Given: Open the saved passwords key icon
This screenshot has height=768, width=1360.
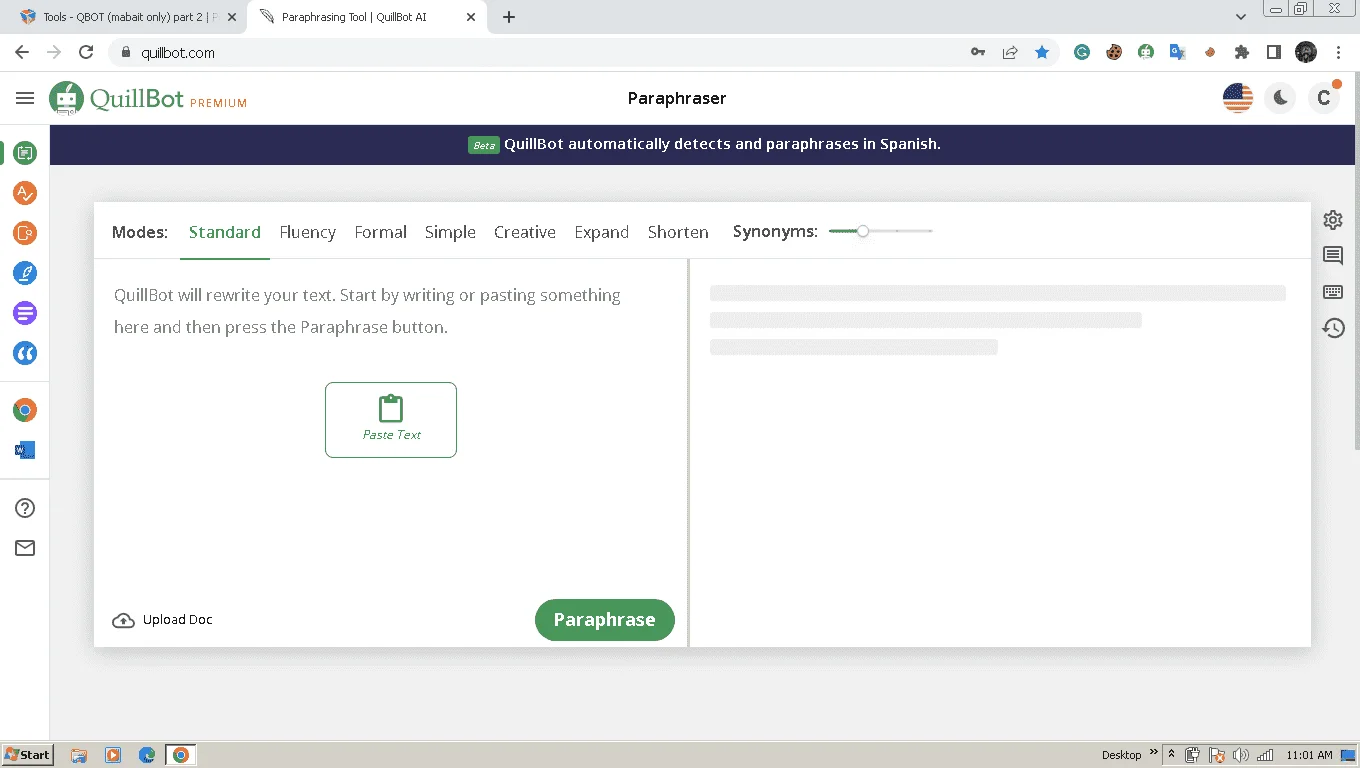Looking at the screenshot, I should point(978,52).
